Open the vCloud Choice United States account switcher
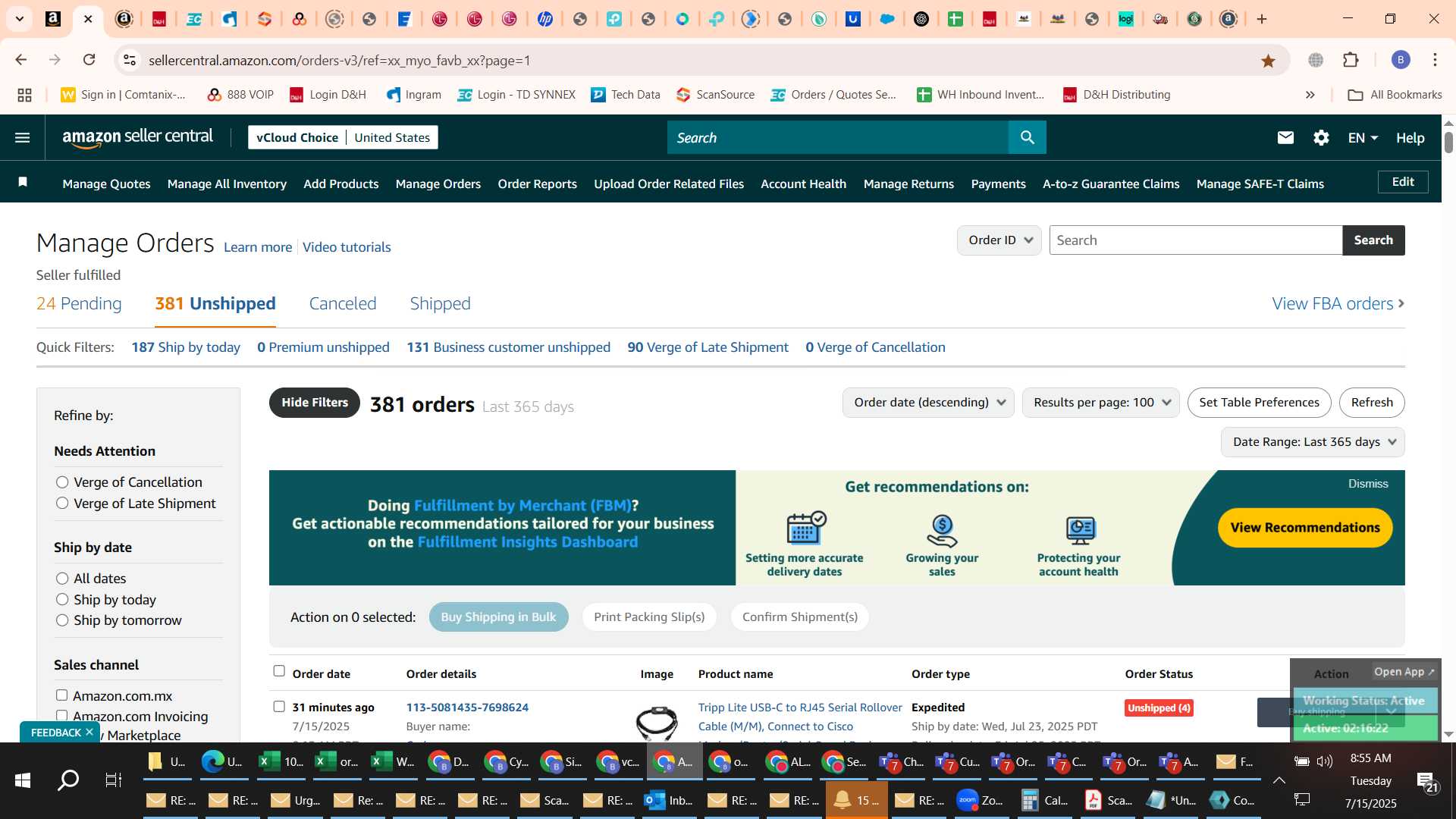The width and height of the screenshot is (1456, 819). [x=343, y=137]
